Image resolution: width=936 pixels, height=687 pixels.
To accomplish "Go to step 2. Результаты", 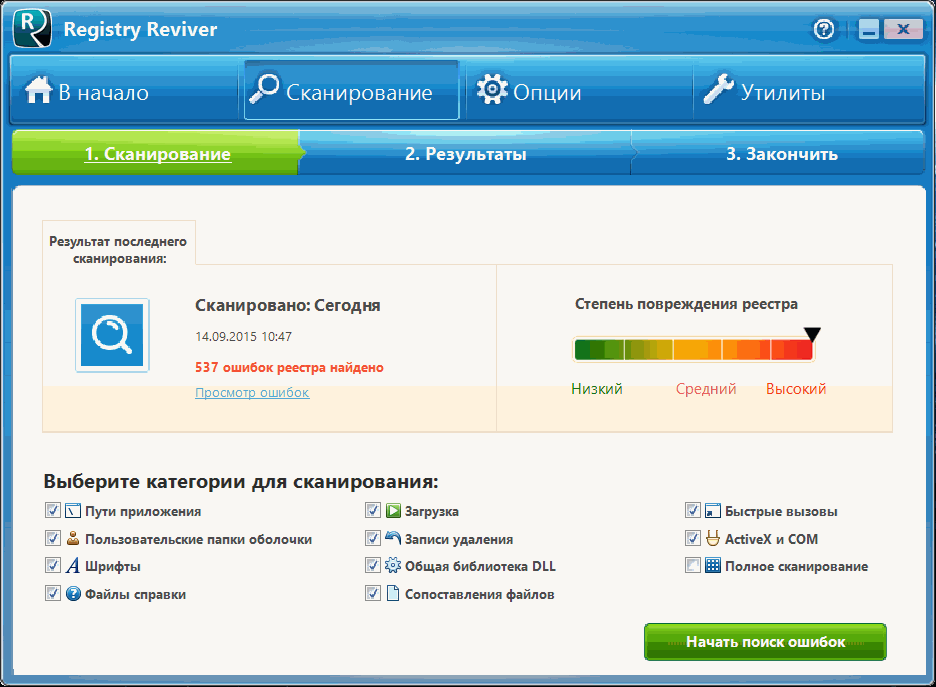I will 466,153.
